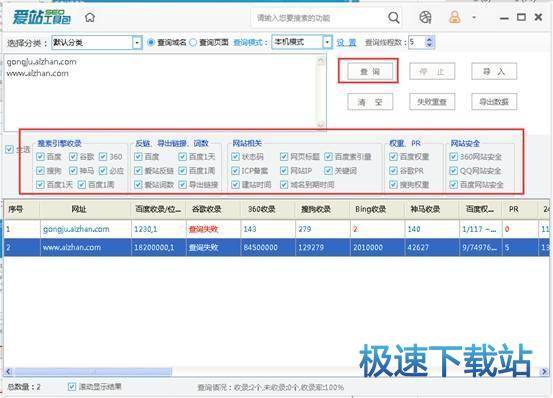
Task: Open the orange user account icon
Action: pyautogui.click(x=455, y=17)
